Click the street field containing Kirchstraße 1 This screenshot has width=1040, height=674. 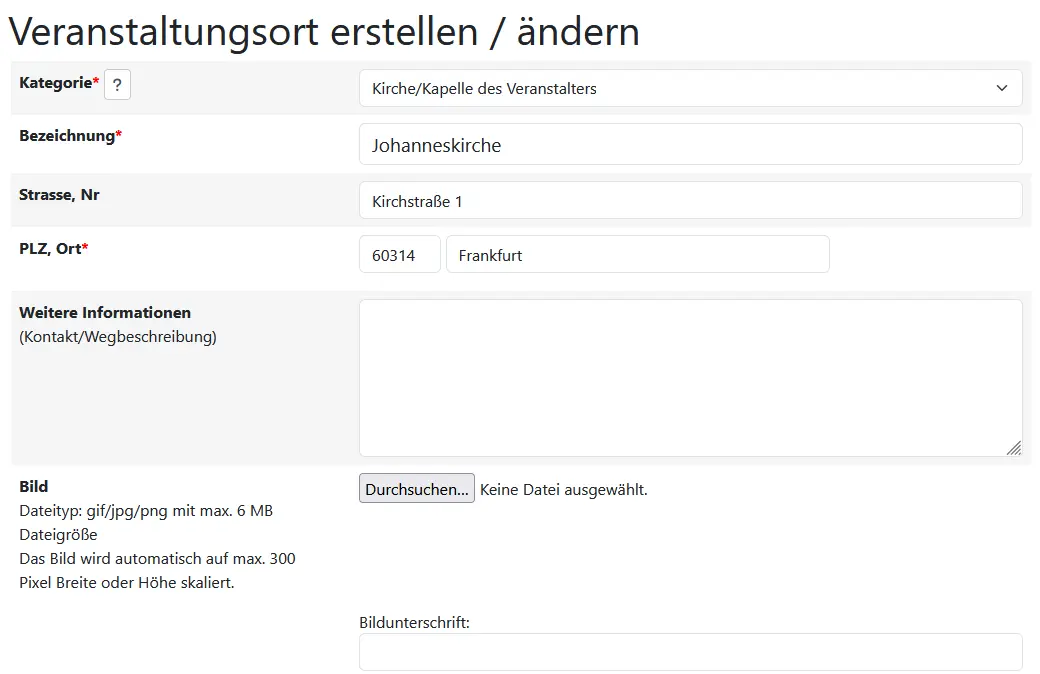click(690, 201)
